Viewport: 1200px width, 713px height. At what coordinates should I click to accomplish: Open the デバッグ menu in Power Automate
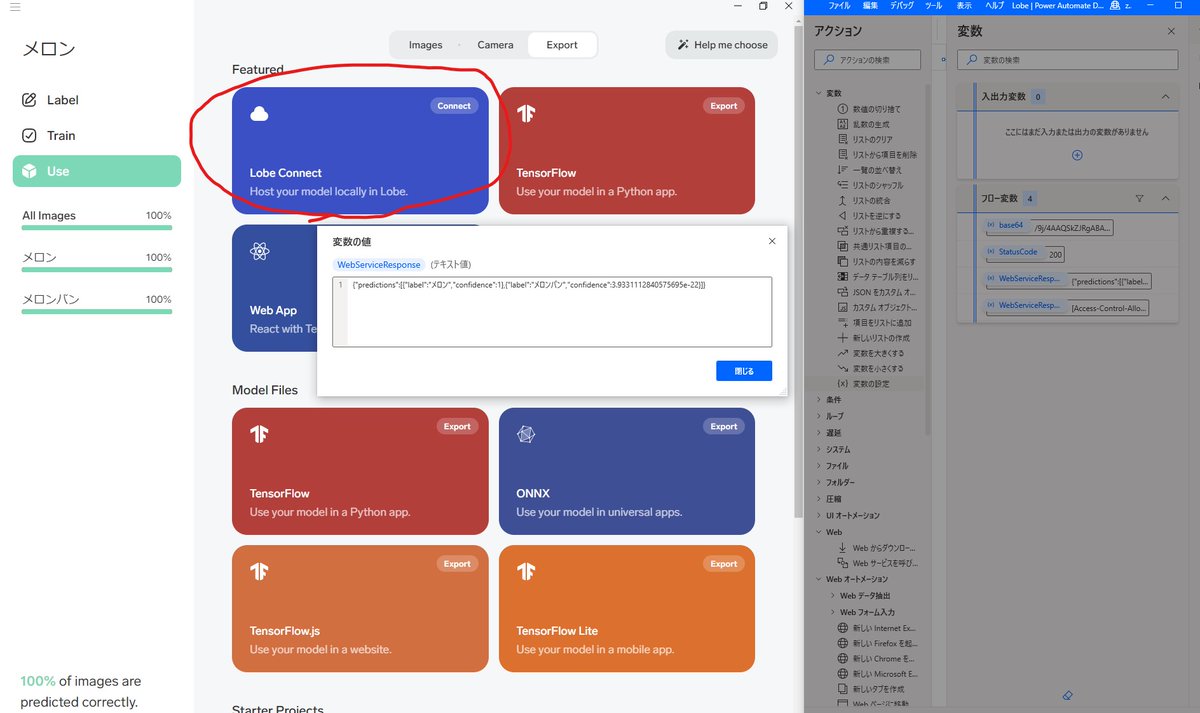[901, 6]
